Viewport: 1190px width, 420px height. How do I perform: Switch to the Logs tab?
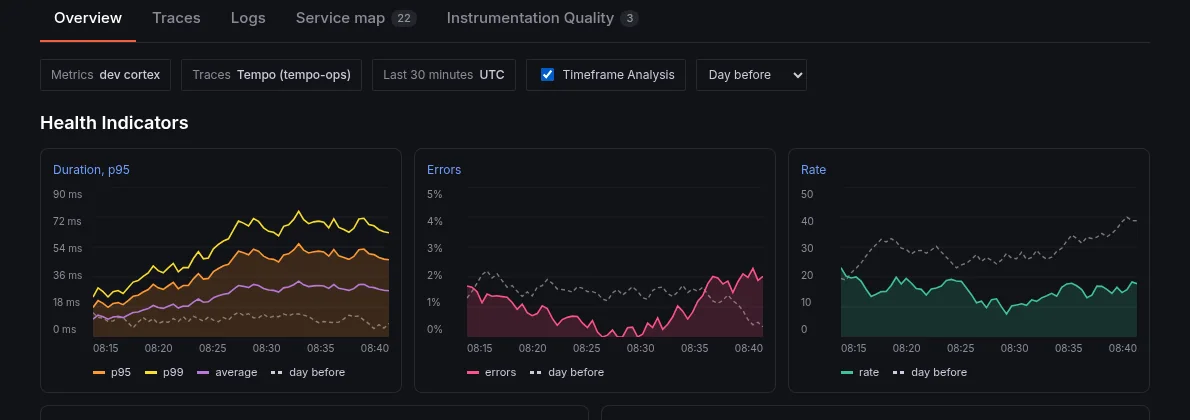coord(248,18)
